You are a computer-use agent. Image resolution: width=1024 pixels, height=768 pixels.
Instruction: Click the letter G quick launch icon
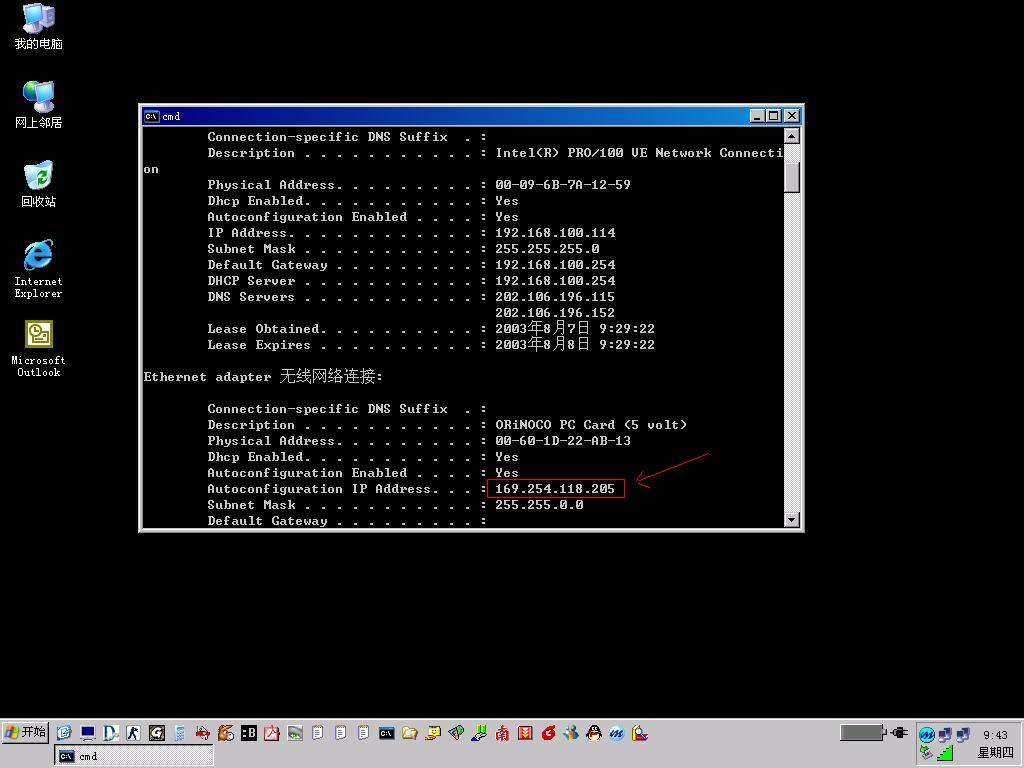pyautogui.click(x=157, y=733)
